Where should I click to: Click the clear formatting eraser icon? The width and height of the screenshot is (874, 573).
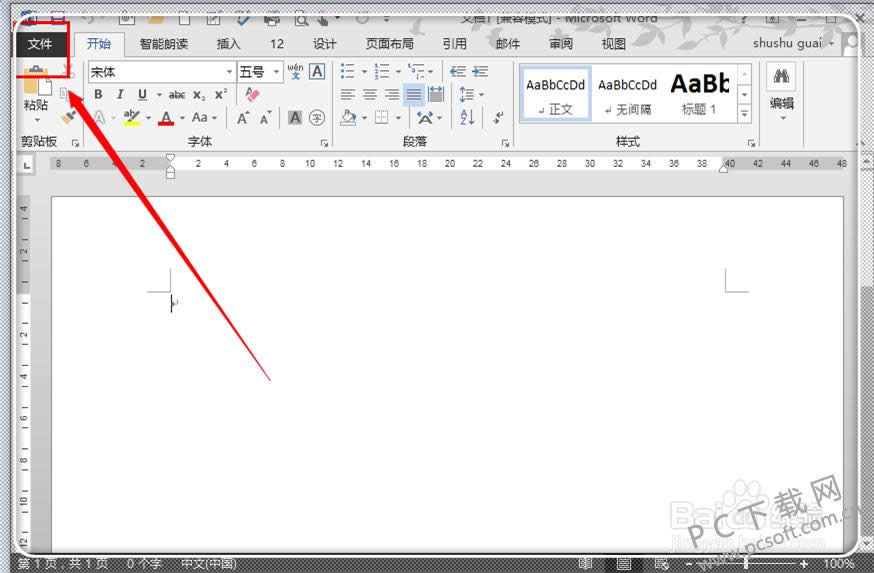coord(252,94)
